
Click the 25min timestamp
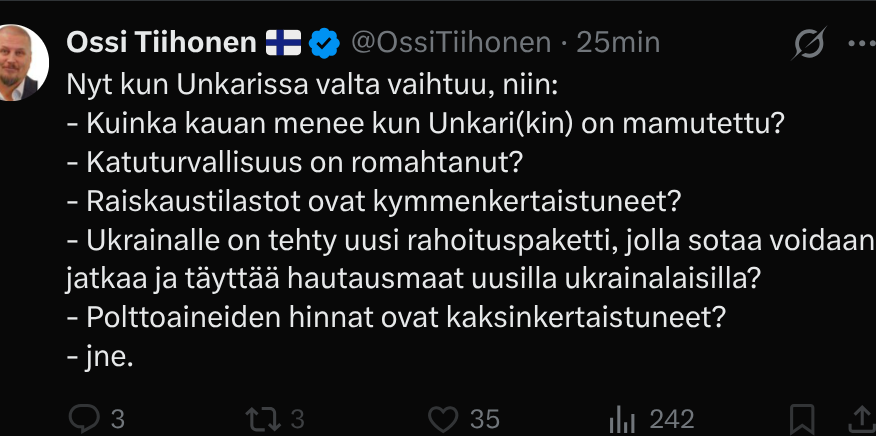coord(618,42)
